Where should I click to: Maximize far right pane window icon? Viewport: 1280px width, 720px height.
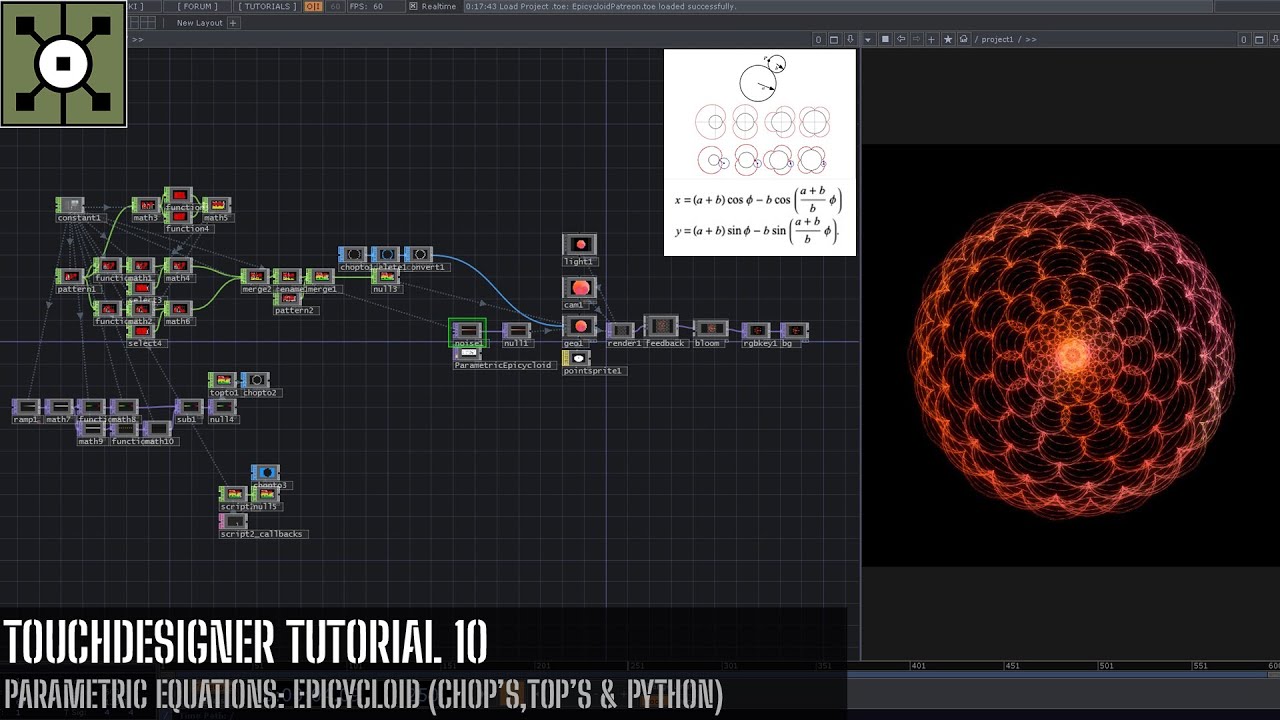1258,39
